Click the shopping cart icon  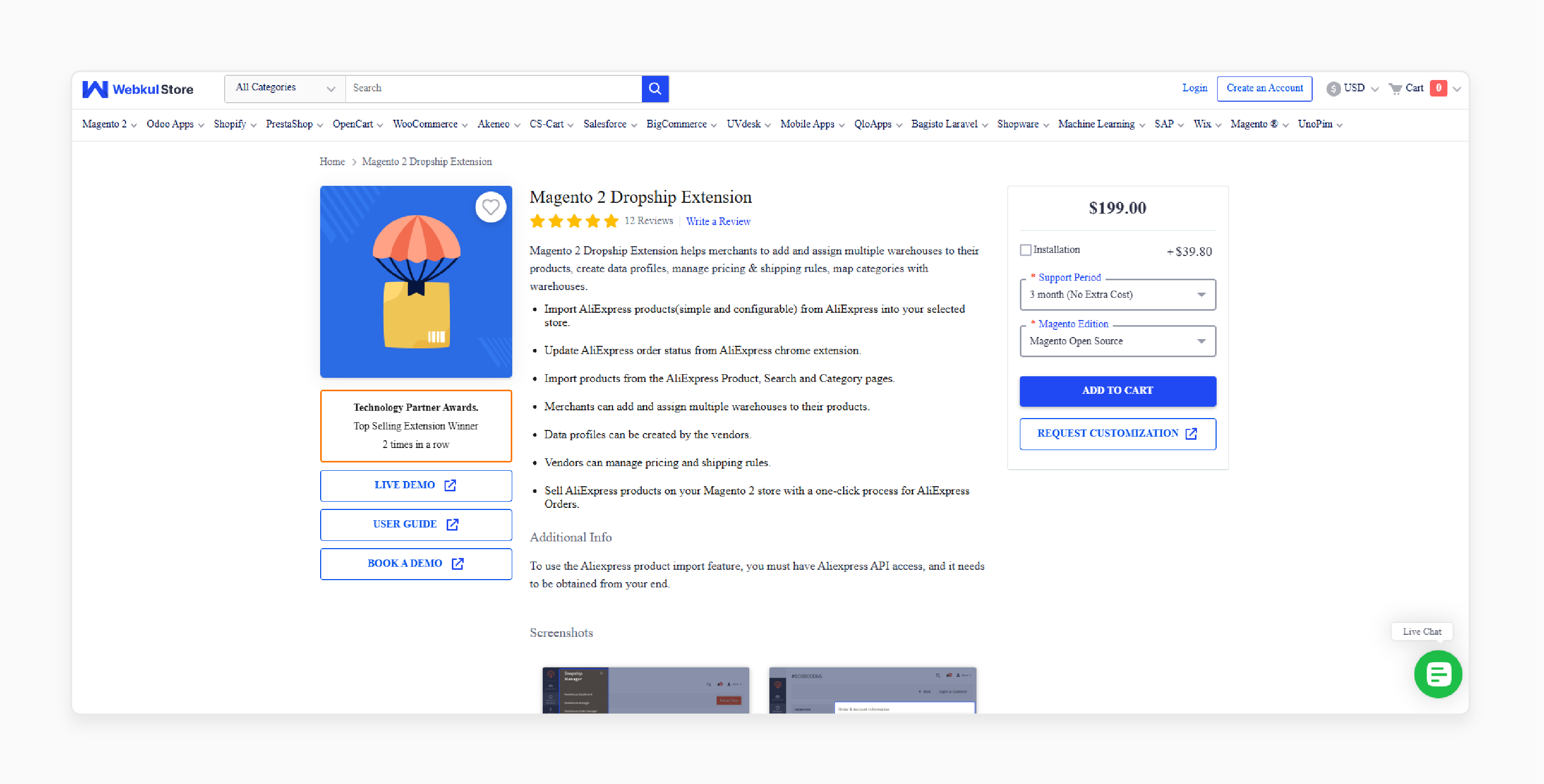click(1395, 89)
